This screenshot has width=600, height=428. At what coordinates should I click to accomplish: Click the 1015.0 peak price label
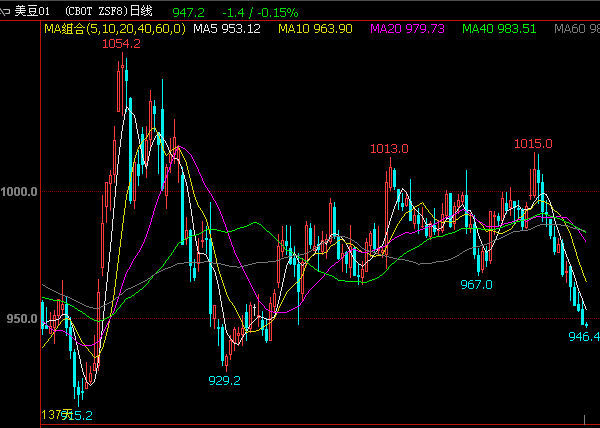(533, 144)
